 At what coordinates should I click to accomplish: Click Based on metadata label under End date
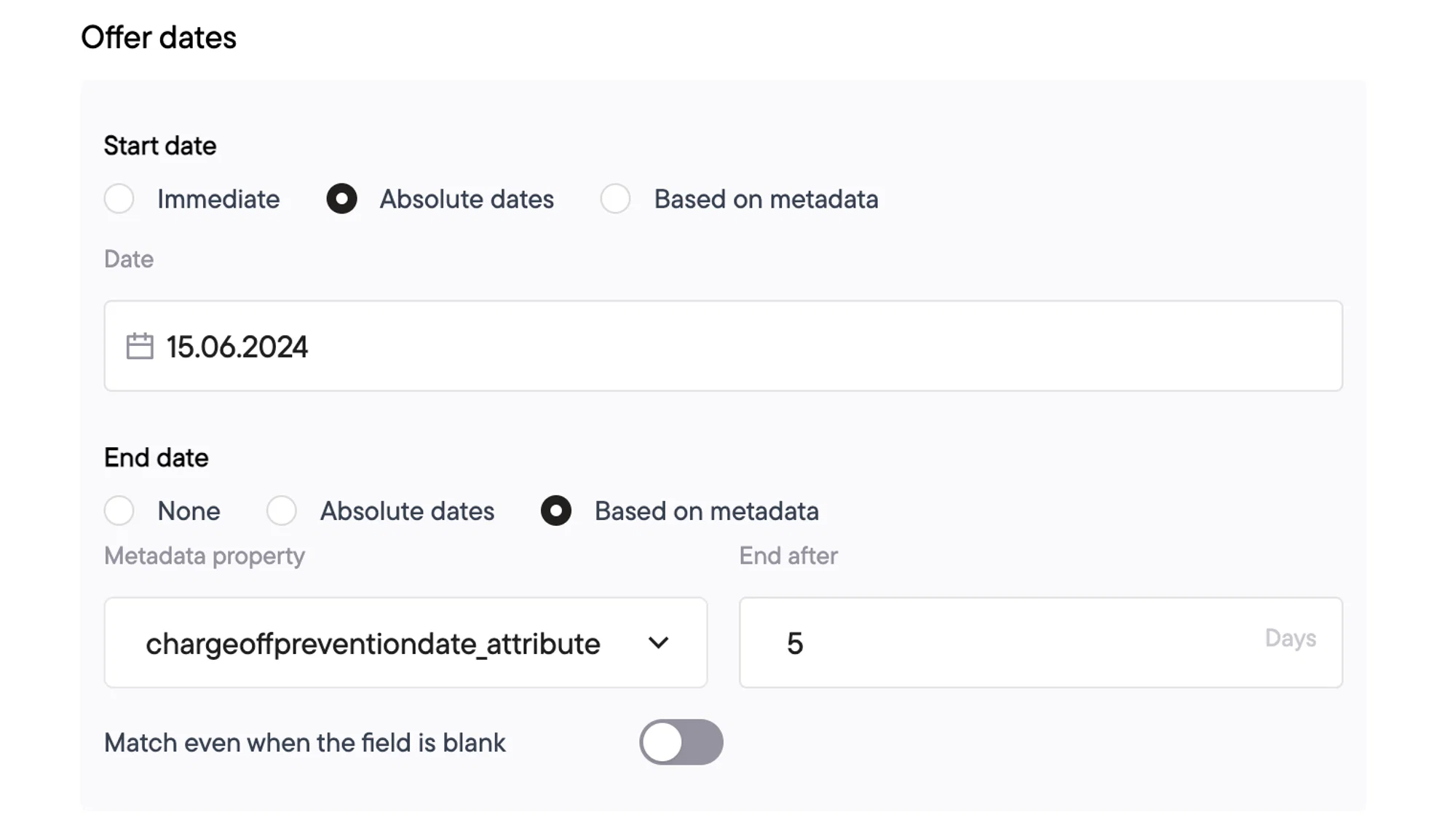pyautogui.click(x=706, y=511)
